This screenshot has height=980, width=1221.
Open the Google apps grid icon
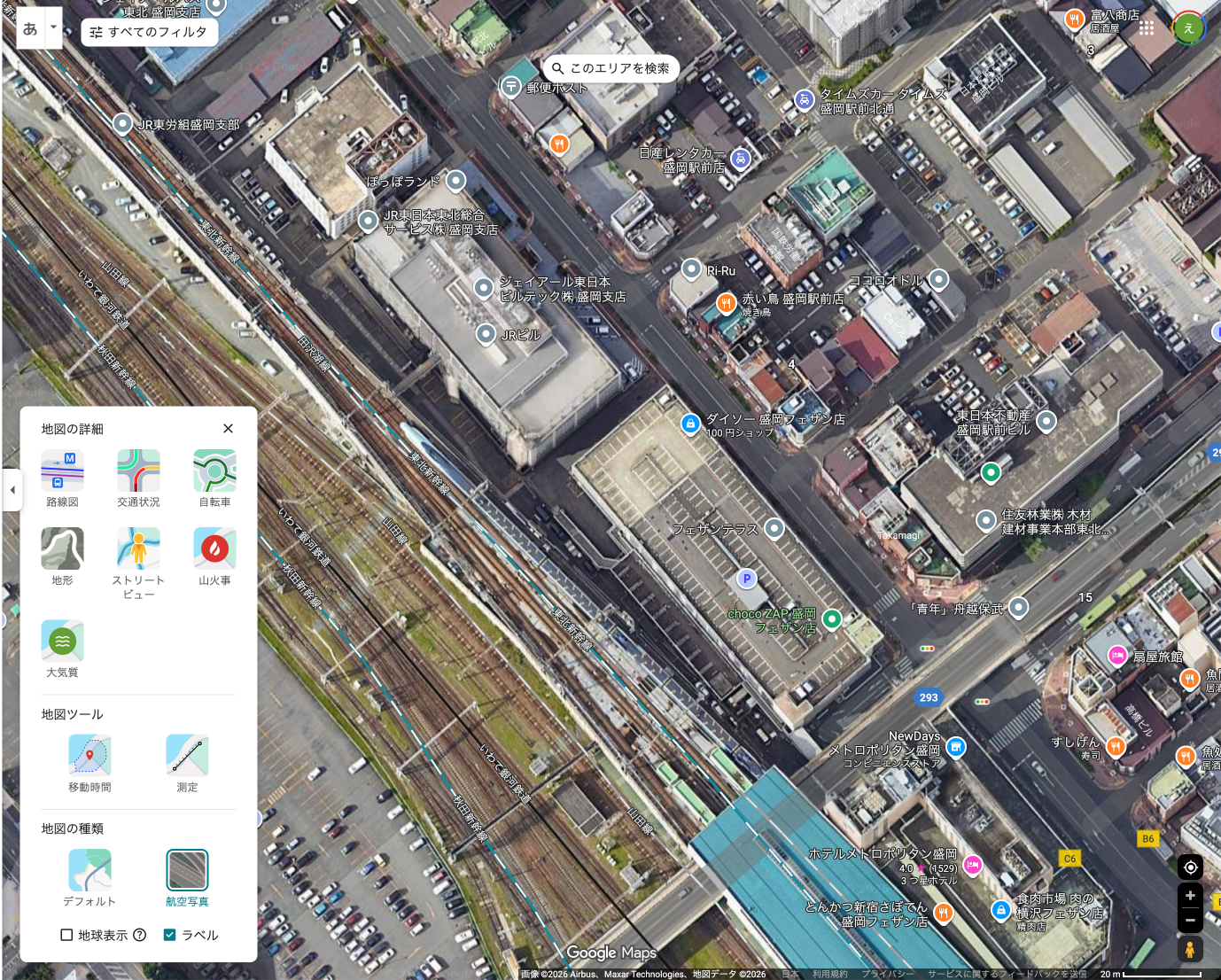pyautogui.click(x=1147, y=28)
